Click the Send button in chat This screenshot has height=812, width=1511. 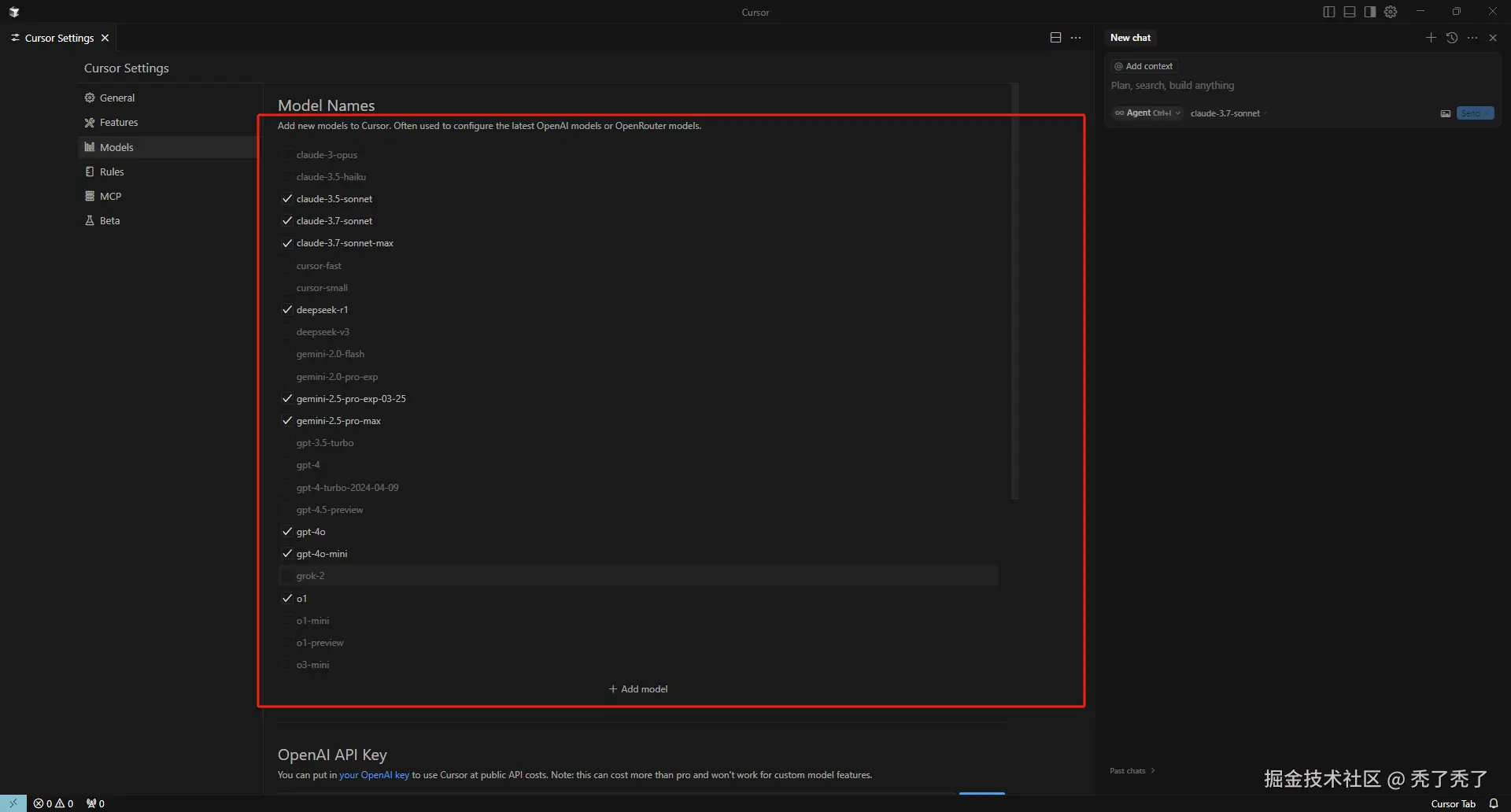pyautogui.click(x=1475, y=113)
